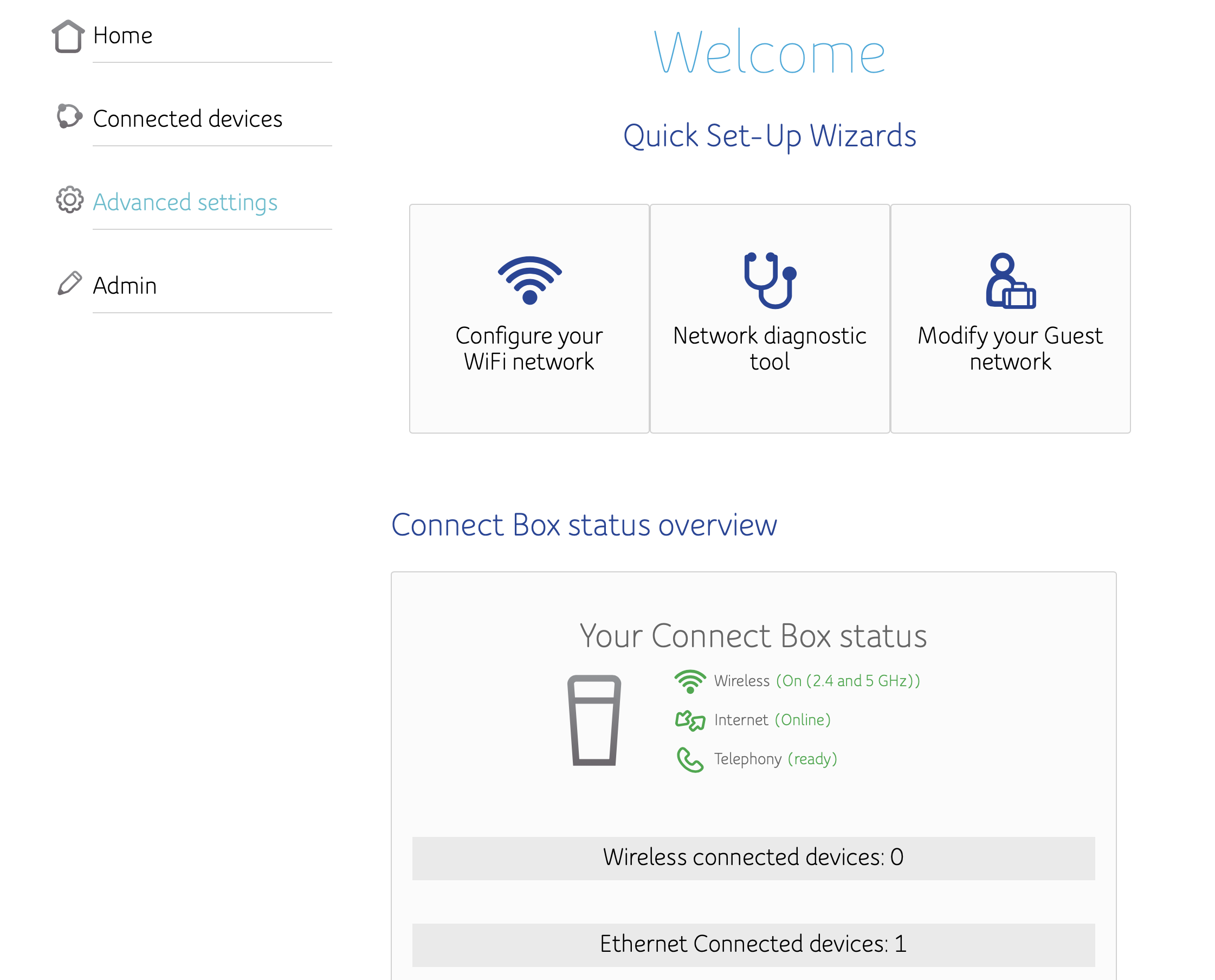This screenshot has width=1215, height=980.
Task: Open Configure your WiFi network wizard
Action: coord(529,349)
